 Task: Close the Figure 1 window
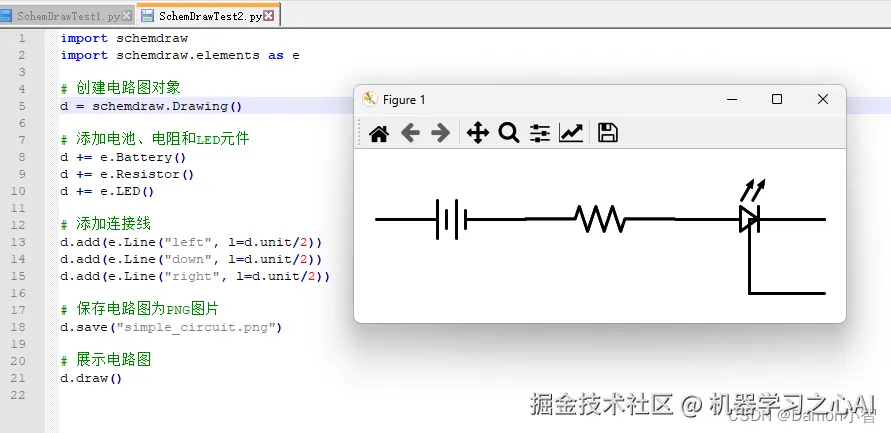click(822, 99)
